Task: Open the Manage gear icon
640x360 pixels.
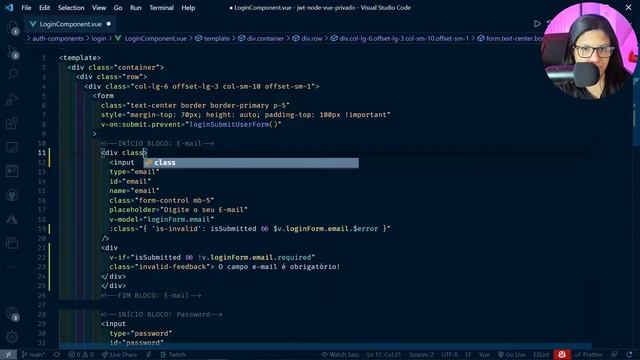Action: point(12,337)
